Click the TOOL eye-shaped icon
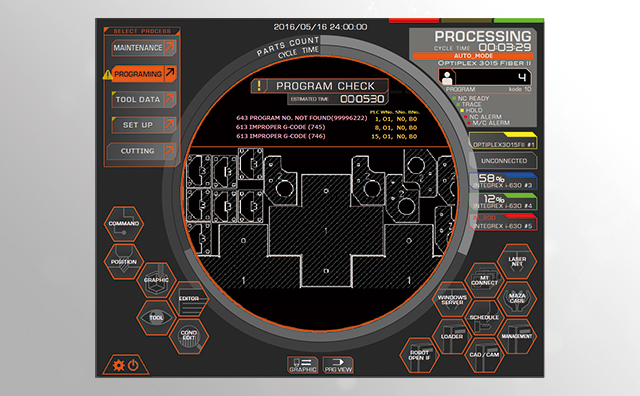This screenshot has height=396, width=640. (x=156, y=318)
